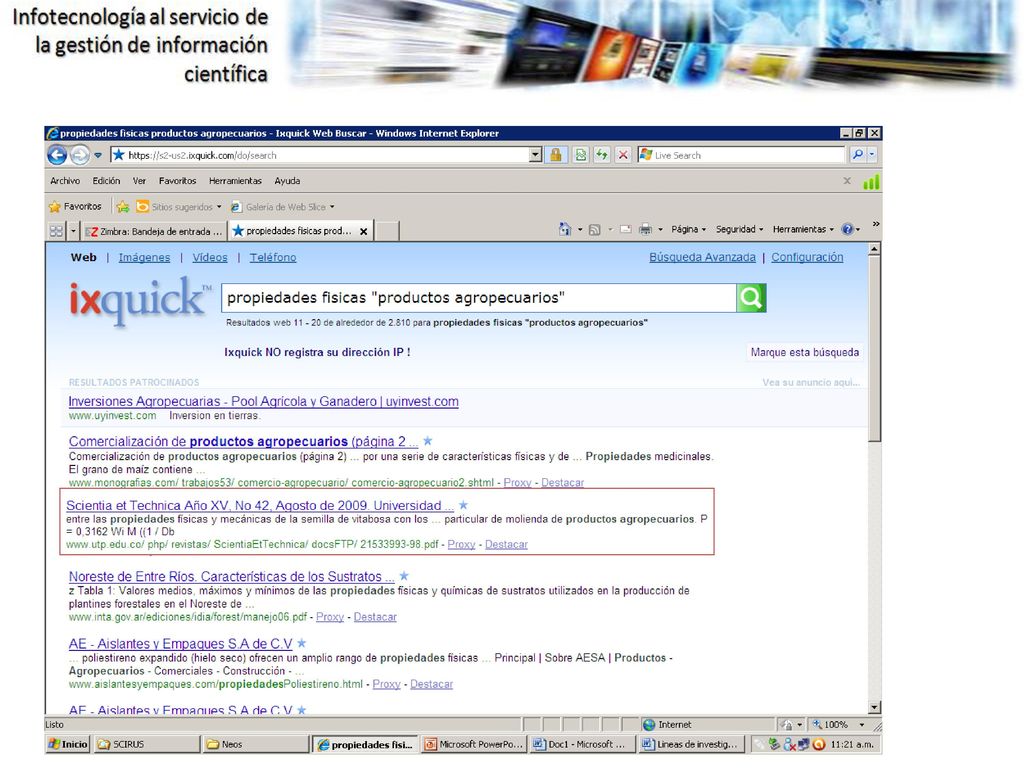The height and width of the screenshot is (768, 1024).
Task: Click the address bar URL field
Action: point(320,155)
